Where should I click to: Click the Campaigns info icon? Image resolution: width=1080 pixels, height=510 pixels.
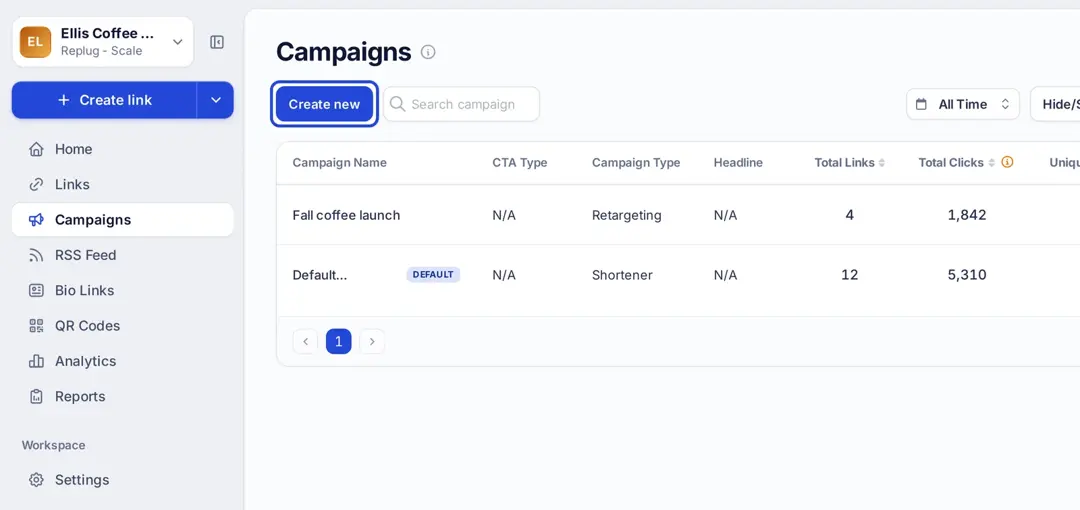coord(428,52)
